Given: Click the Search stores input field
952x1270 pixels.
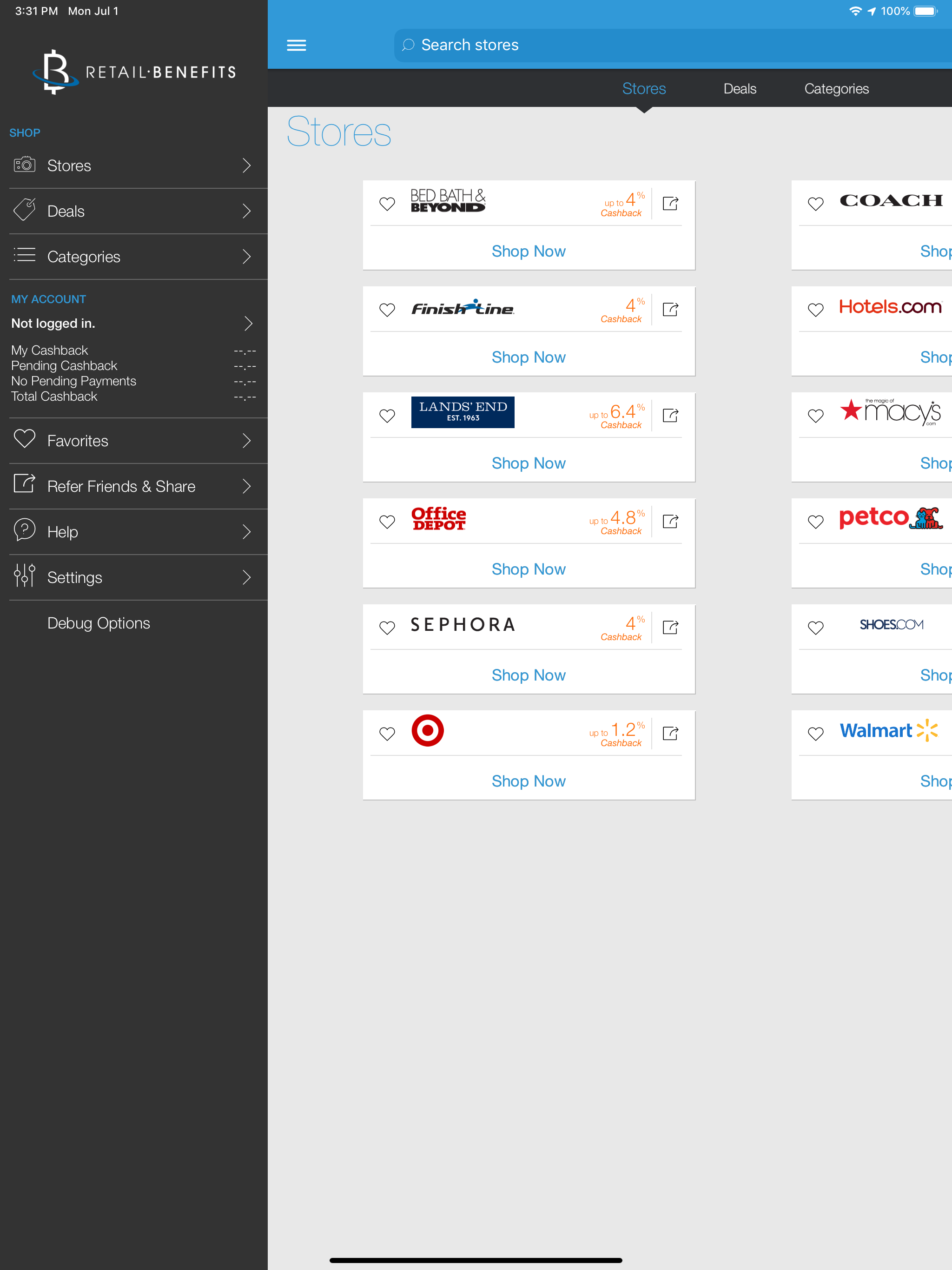Looking at the screenshot, I should (673, 45).
